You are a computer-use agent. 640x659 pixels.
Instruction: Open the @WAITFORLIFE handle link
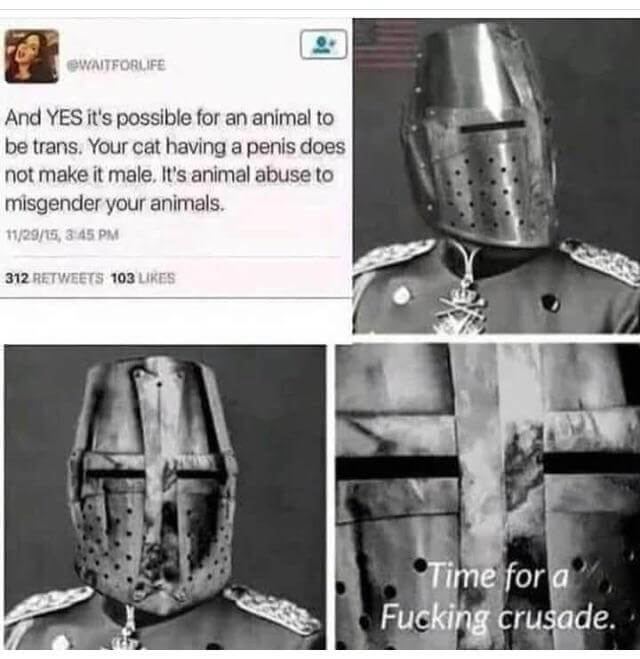click(x=117, y=65)
